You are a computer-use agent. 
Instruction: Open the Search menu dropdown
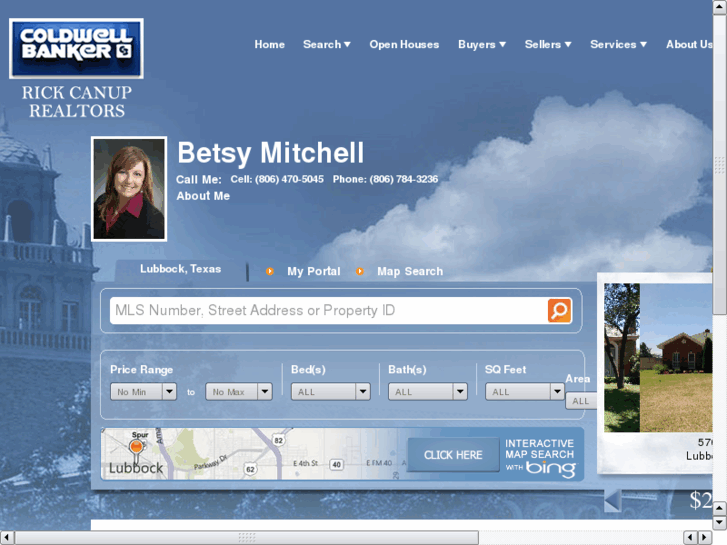click(326, 45)
